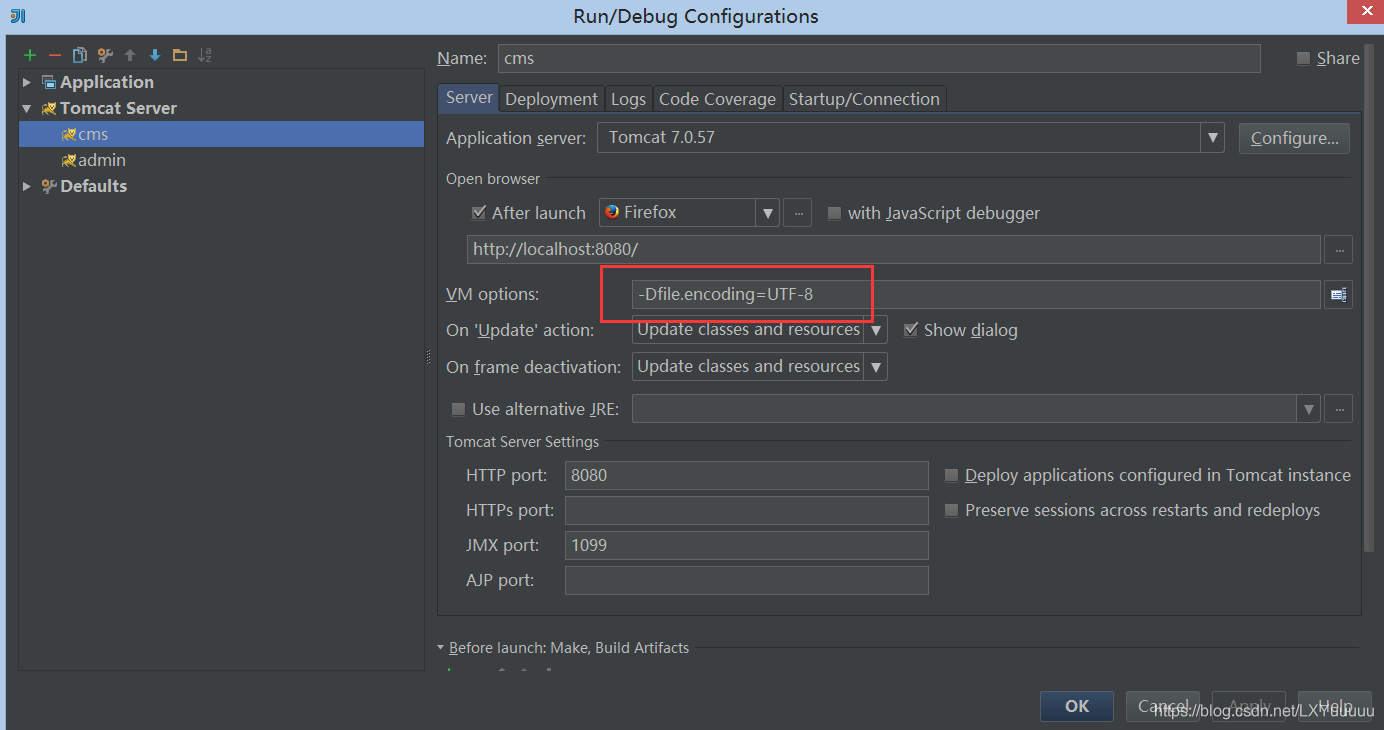
Task: Click the HTTP port field
Action: point(747,475)
